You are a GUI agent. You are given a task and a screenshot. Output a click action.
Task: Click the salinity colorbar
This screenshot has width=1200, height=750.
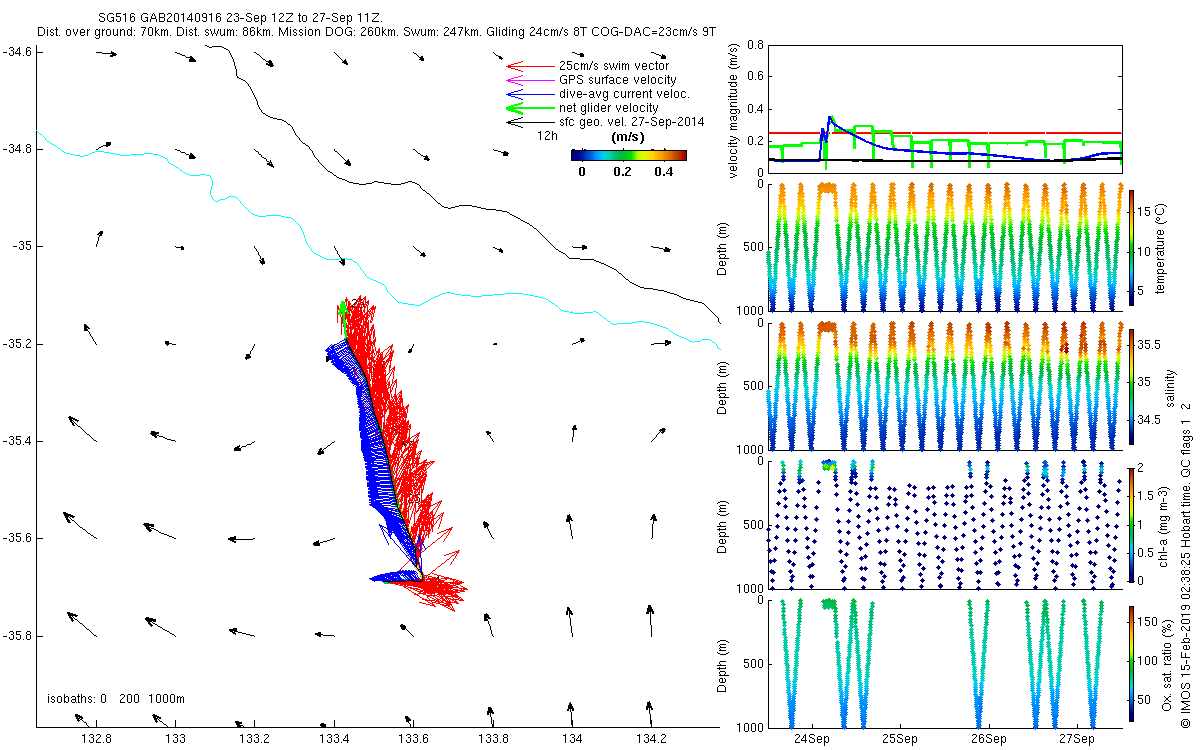coord(1131,386)
